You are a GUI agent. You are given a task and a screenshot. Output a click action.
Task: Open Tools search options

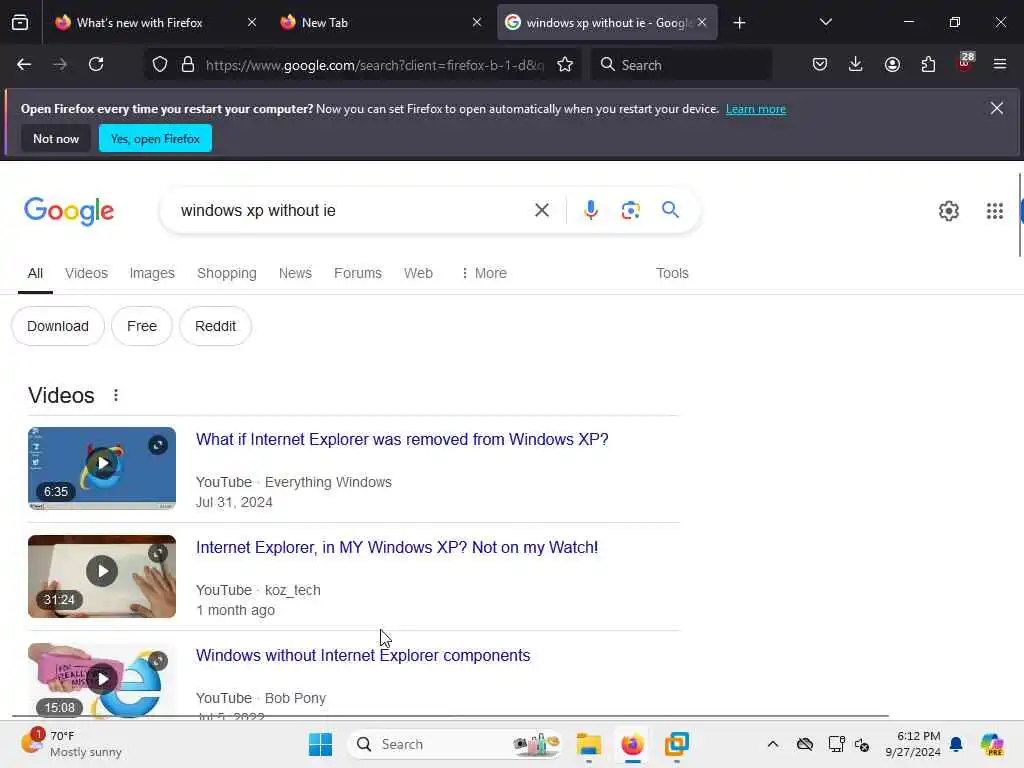click(672, 273)
